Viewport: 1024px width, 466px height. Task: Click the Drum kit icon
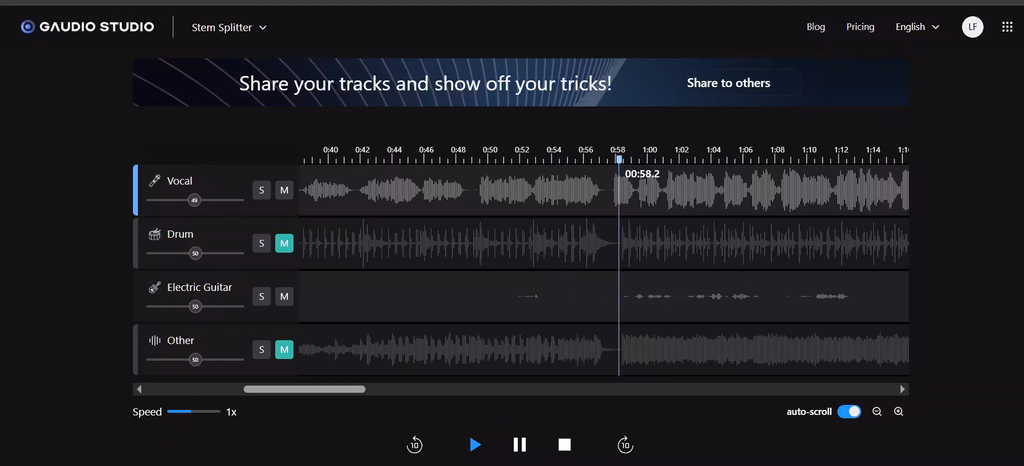point(155,234)
